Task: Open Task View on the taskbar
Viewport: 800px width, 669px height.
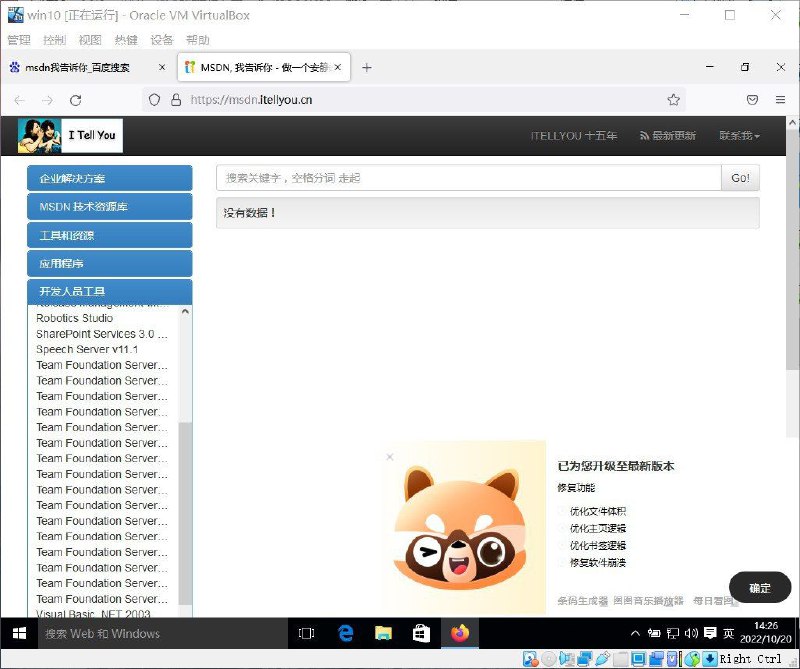Action: tap(306, 633)
